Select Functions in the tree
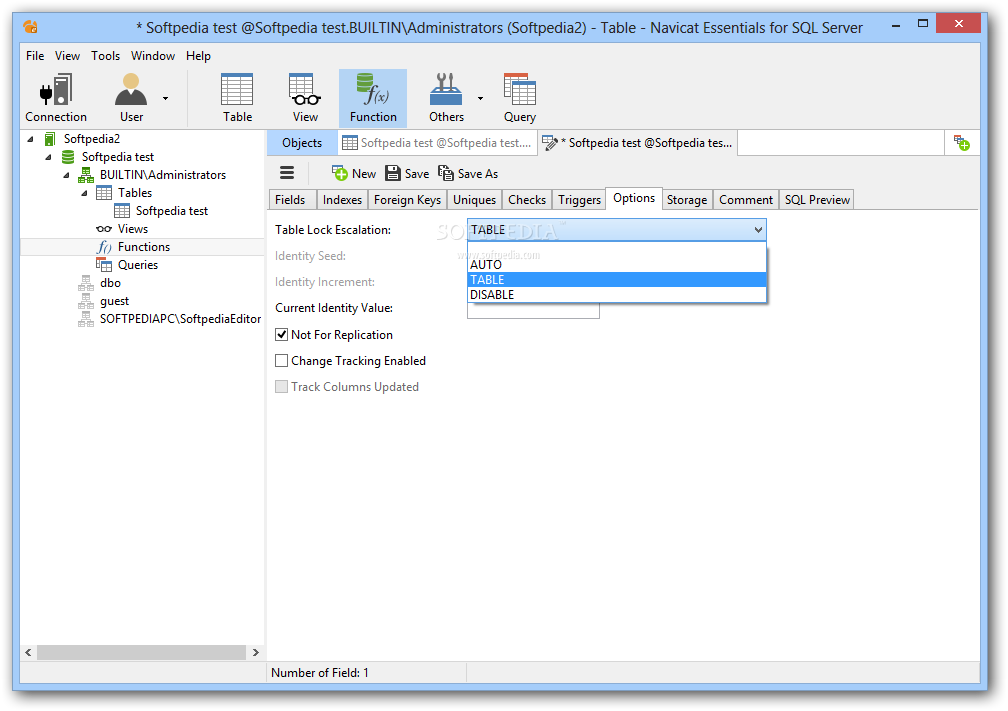The height and width of the screenshot is (711, 1008). 143,247
